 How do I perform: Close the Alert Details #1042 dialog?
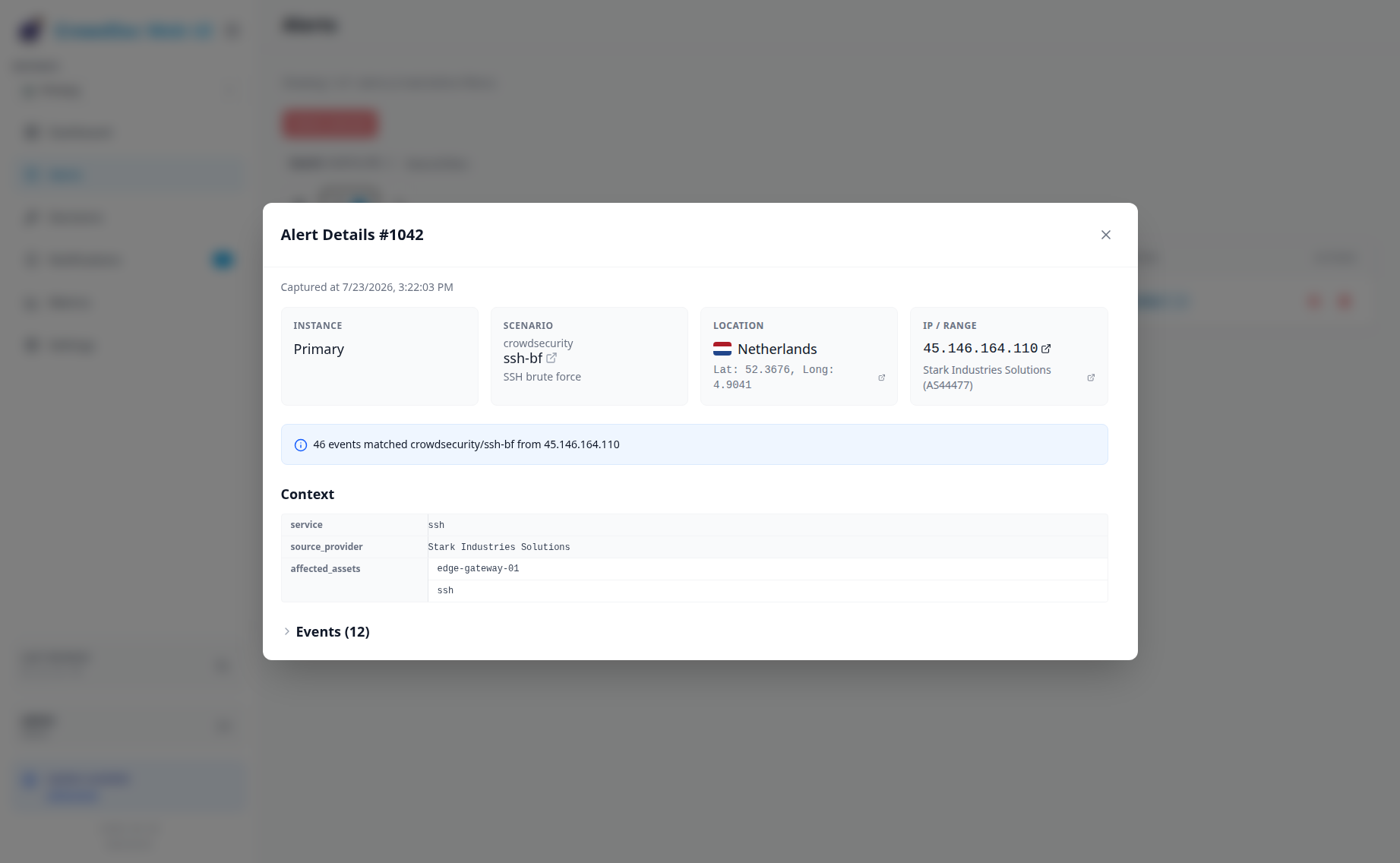pos(1106,235)
